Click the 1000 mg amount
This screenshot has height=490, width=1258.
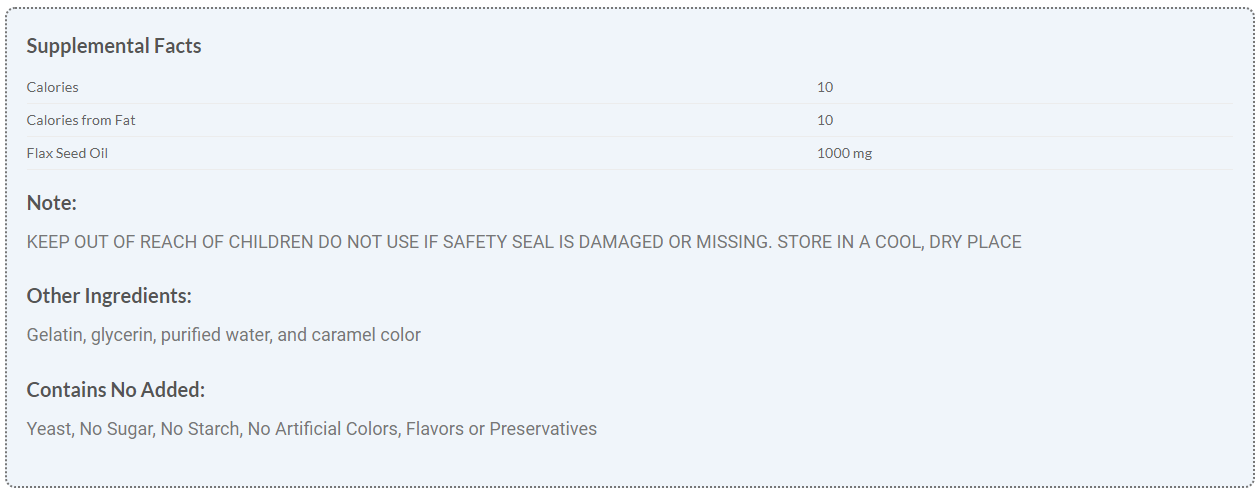click(x=844, y=153)
